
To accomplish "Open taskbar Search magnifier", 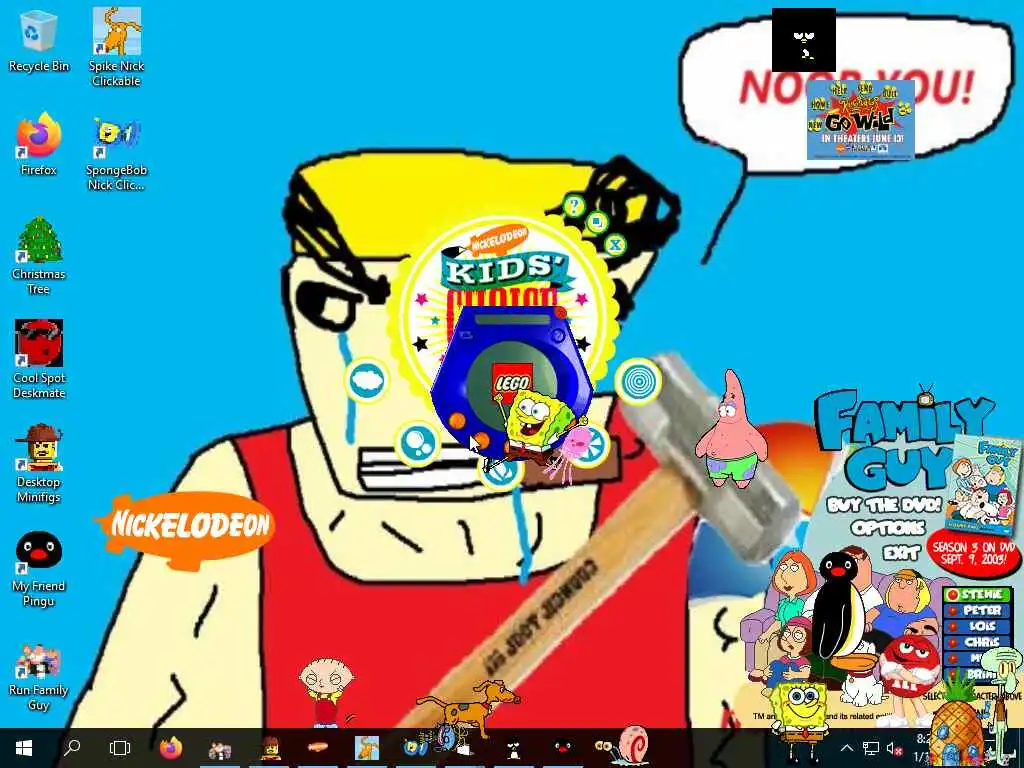I will [x=72, y=748].
